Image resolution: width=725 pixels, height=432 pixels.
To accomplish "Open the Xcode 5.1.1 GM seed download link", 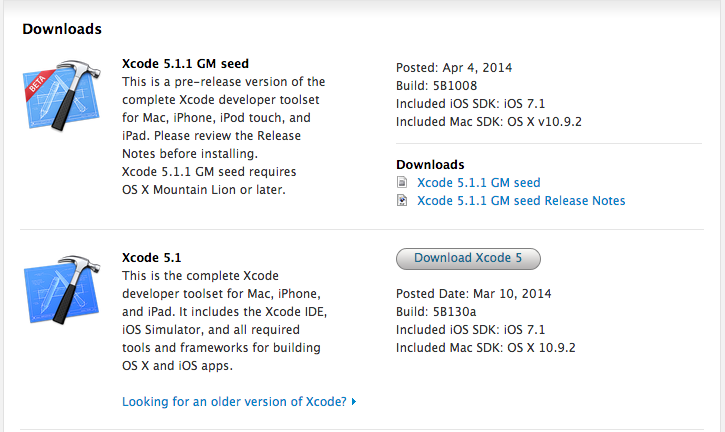I will pyautogui.click(x=478, y=183).
